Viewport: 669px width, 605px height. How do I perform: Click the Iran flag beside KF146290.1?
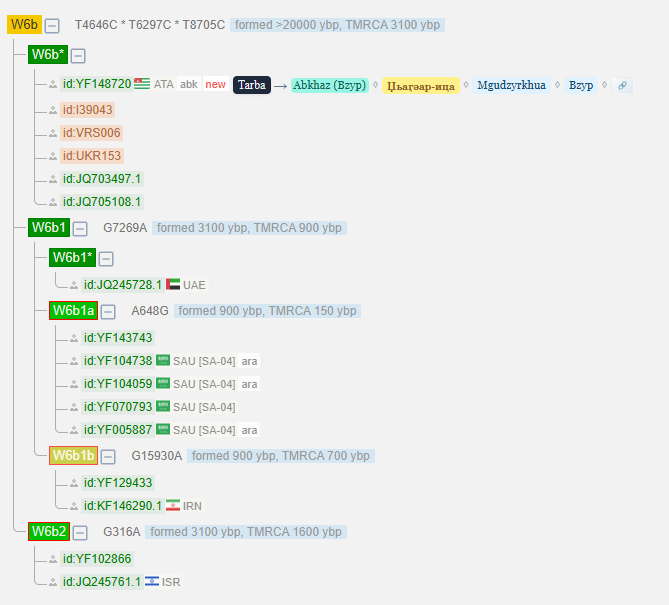[173, 505]
